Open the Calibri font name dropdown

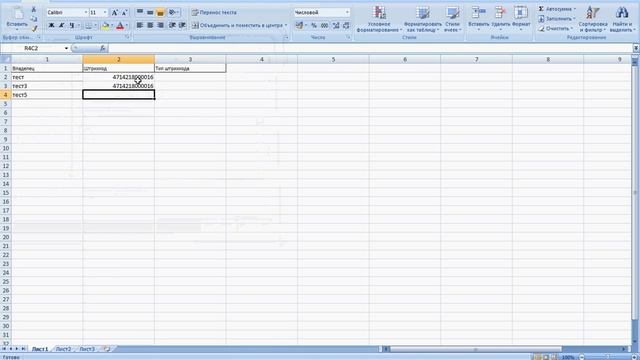[86, 13]
